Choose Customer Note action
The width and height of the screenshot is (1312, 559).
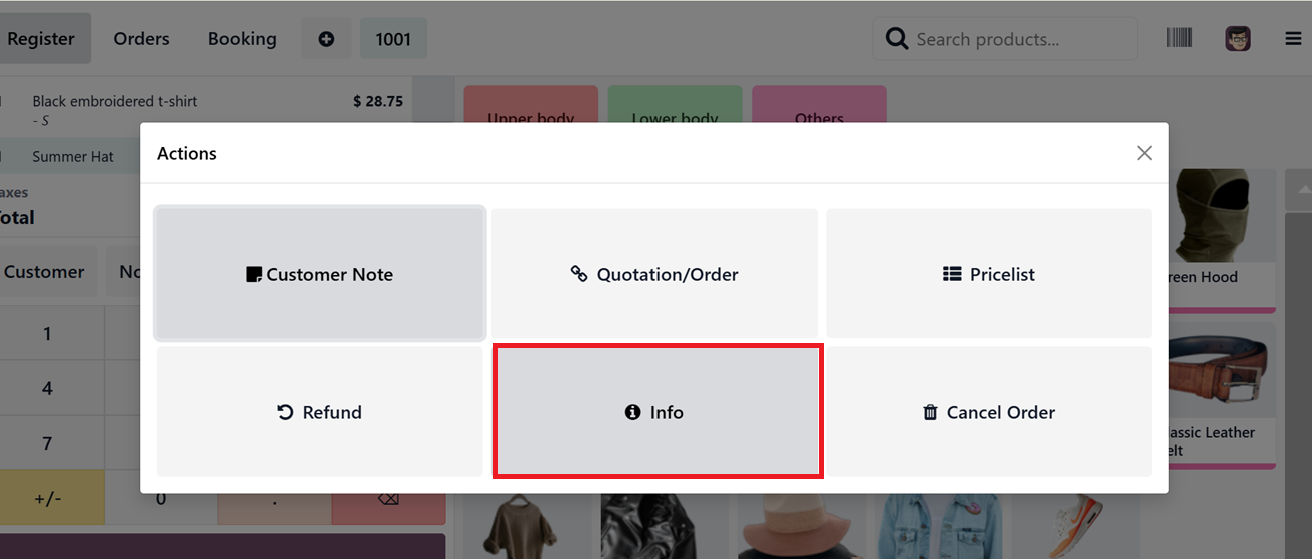(x=320, y=274)
